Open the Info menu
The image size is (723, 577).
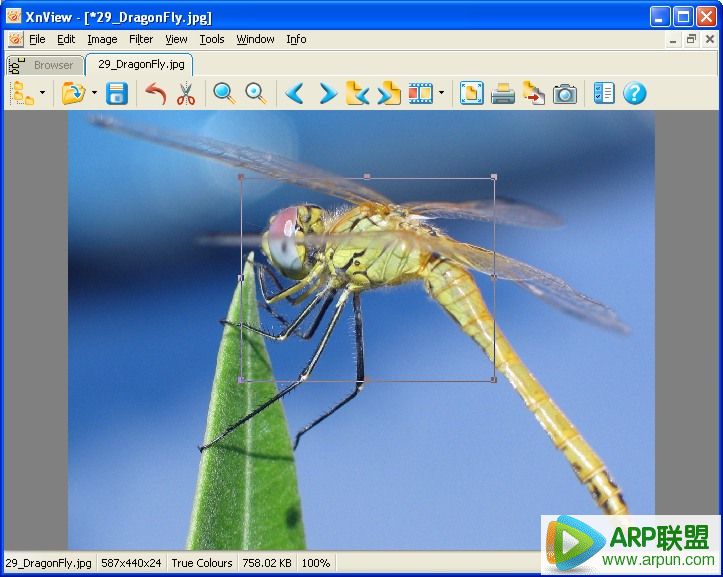pyautogui.click(x=296, y=39)
